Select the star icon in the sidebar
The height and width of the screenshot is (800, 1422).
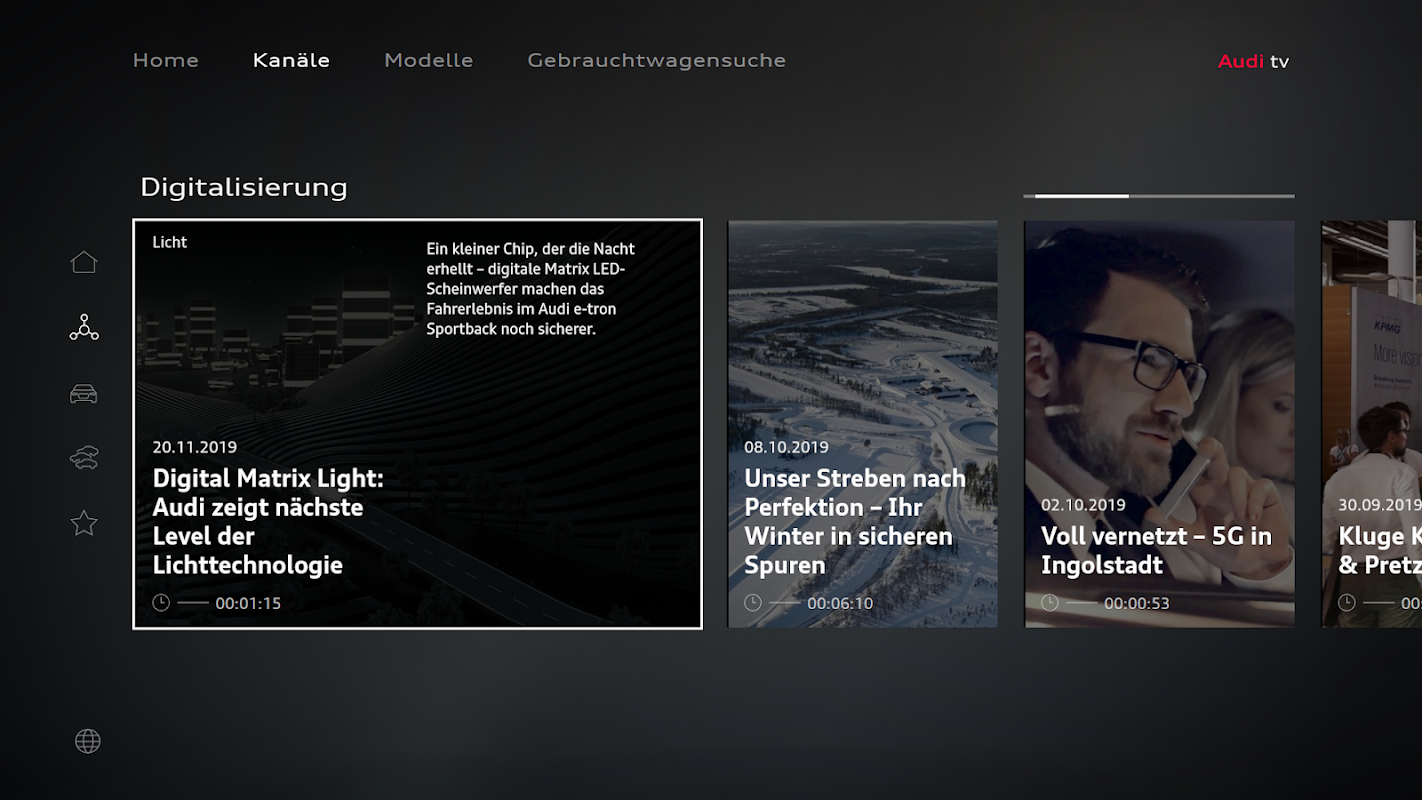84,522
